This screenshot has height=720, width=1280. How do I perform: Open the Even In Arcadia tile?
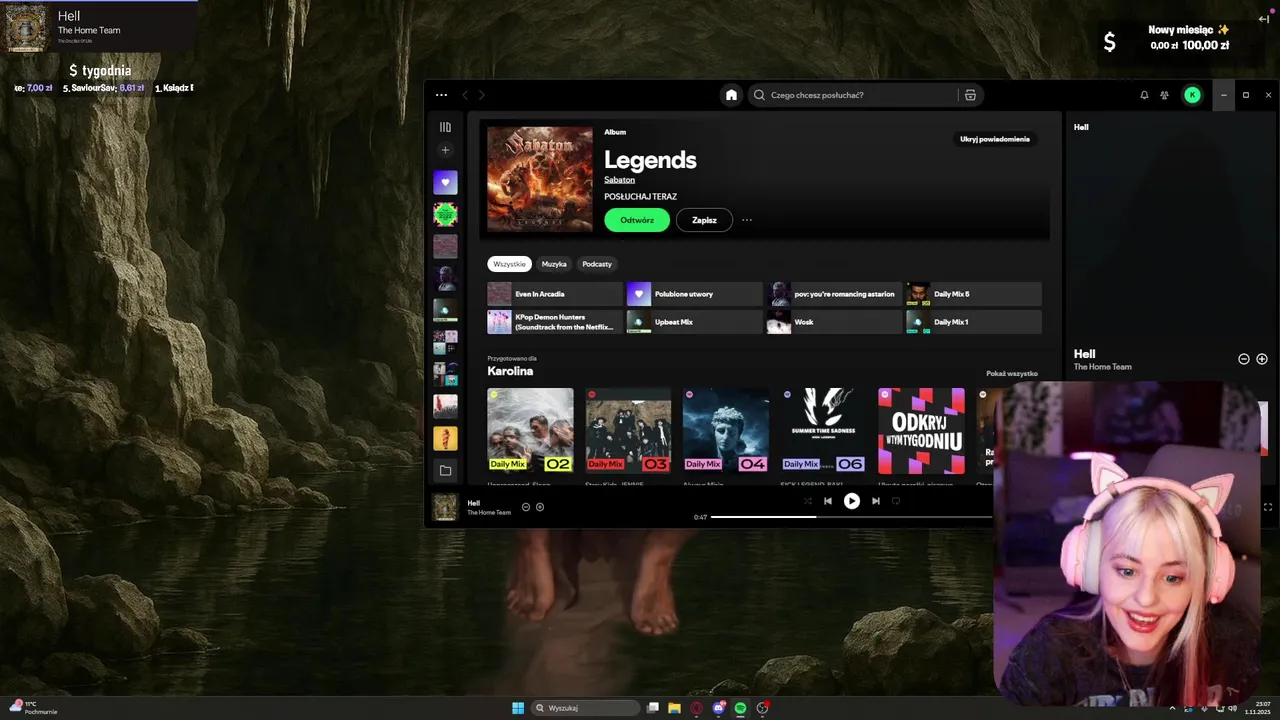(x=555, y=294)
